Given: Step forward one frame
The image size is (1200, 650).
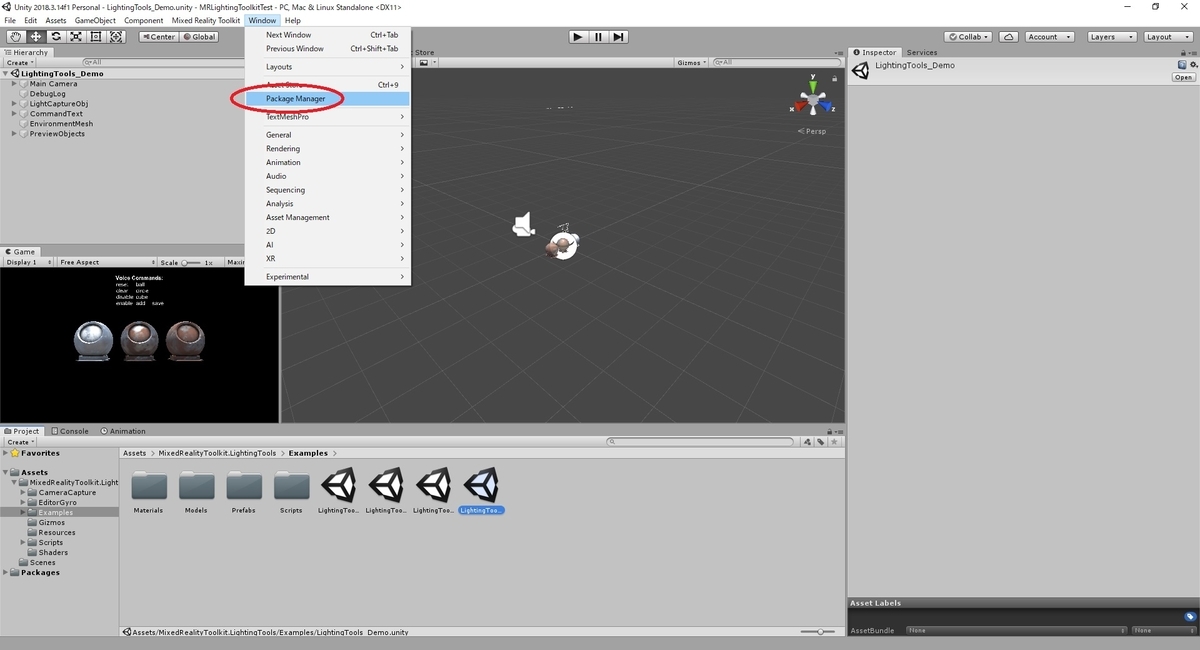Looking at the screenshot, I should [x=619, y=37].
